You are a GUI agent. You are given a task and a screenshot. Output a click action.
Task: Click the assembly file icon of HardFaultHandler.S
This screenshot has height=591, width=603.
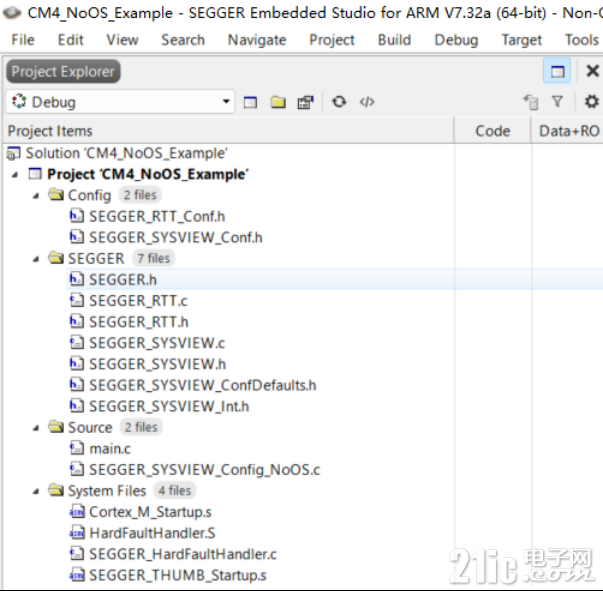coord(77,533)
